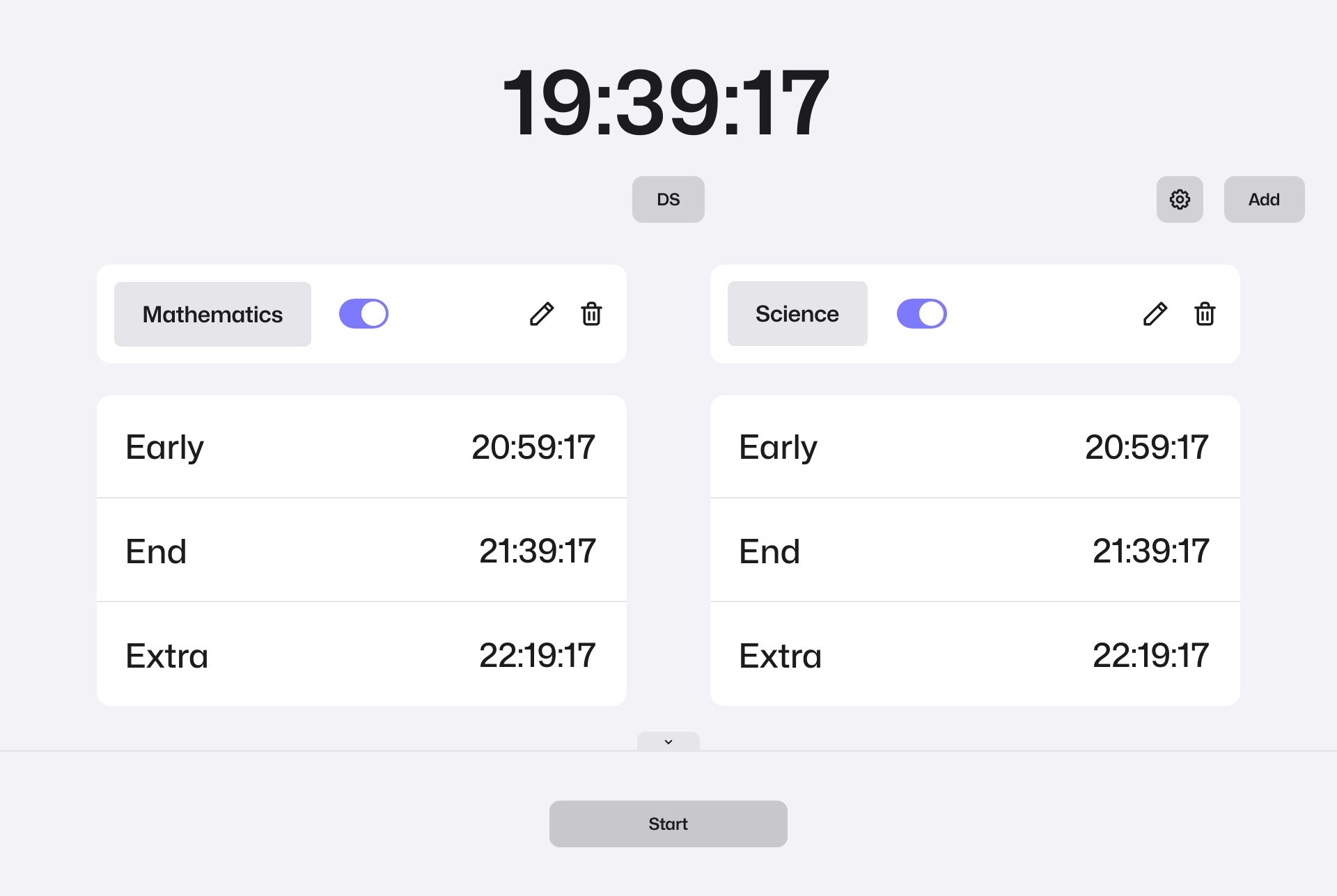Delete the Science timer via trash icon
The image size is (1337, 896).
click(1204, 314)
